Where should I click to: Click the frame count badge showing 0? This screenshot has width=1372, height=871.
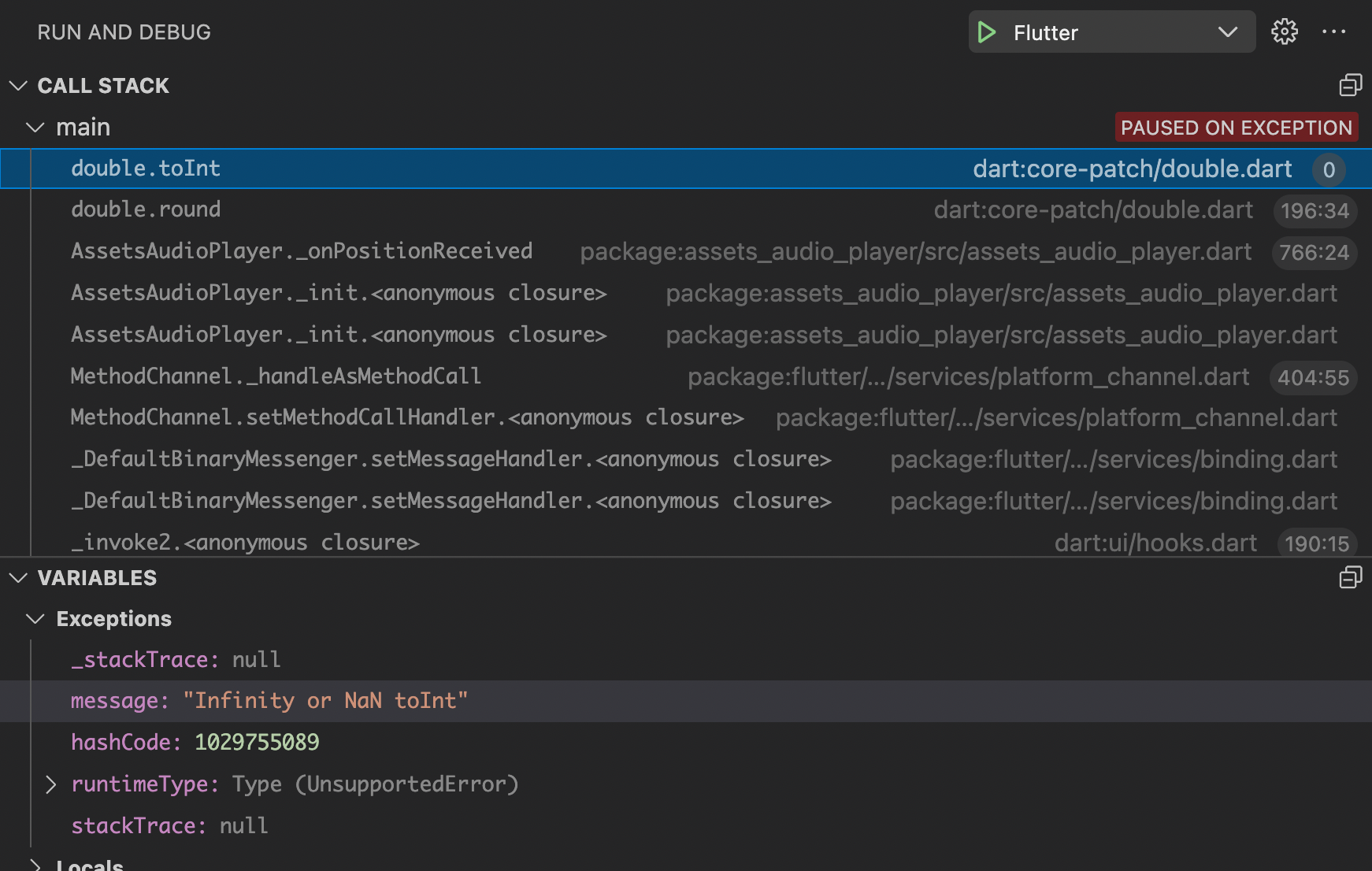(x=1329, y=169)
